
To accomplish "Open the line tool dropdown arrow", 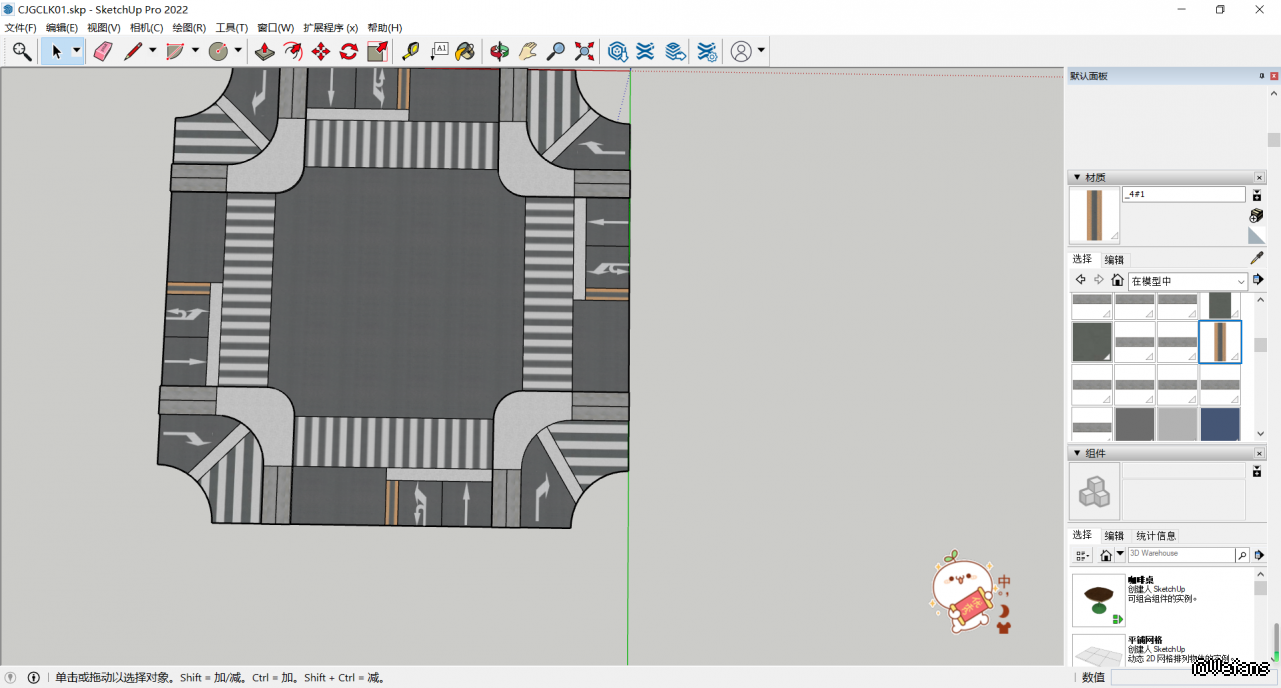I will [x=153, y=52].
